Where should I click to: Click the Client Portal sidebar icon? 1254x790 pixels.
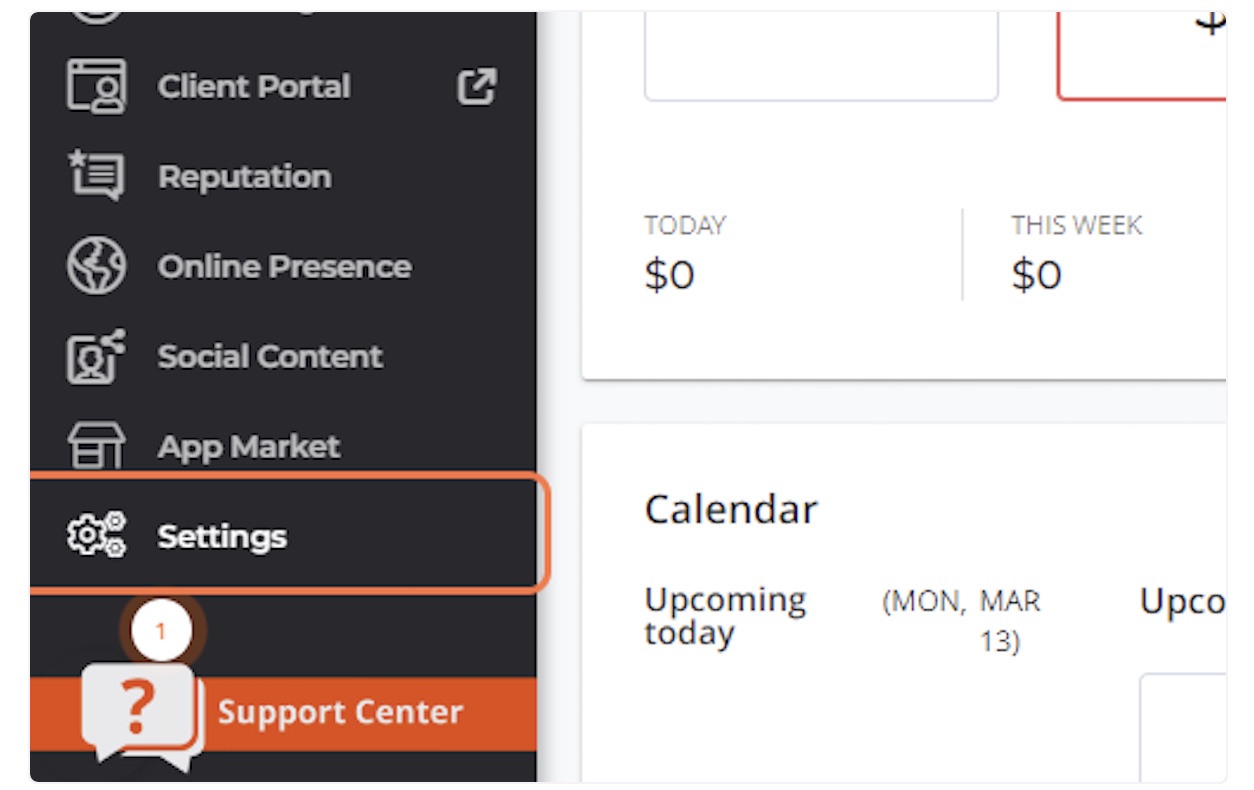96,87
